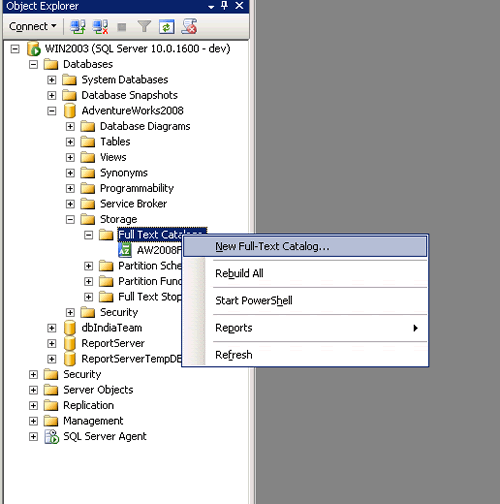Expand the Replication folder node

point(33,406)
